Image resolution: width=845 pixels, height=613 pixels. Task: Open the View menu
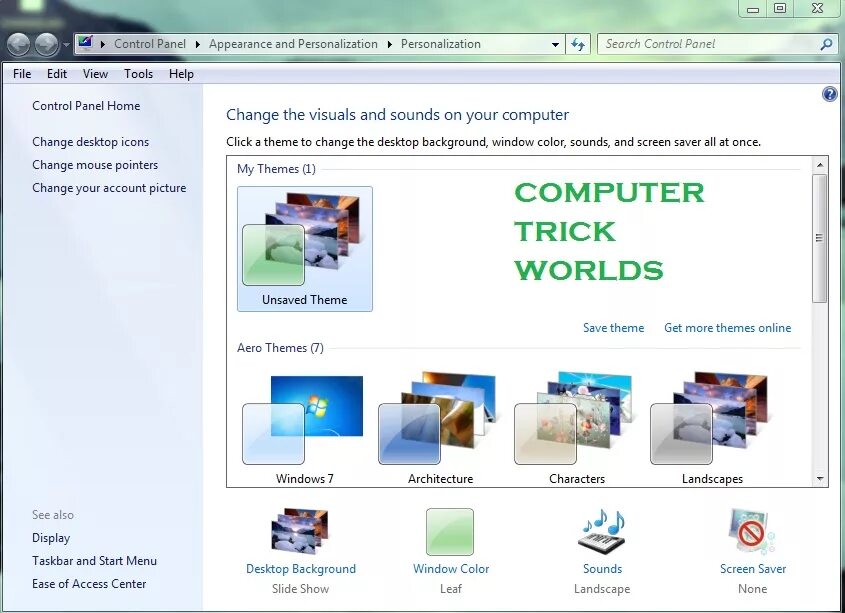pyautogui.click(x=95, y=74)
